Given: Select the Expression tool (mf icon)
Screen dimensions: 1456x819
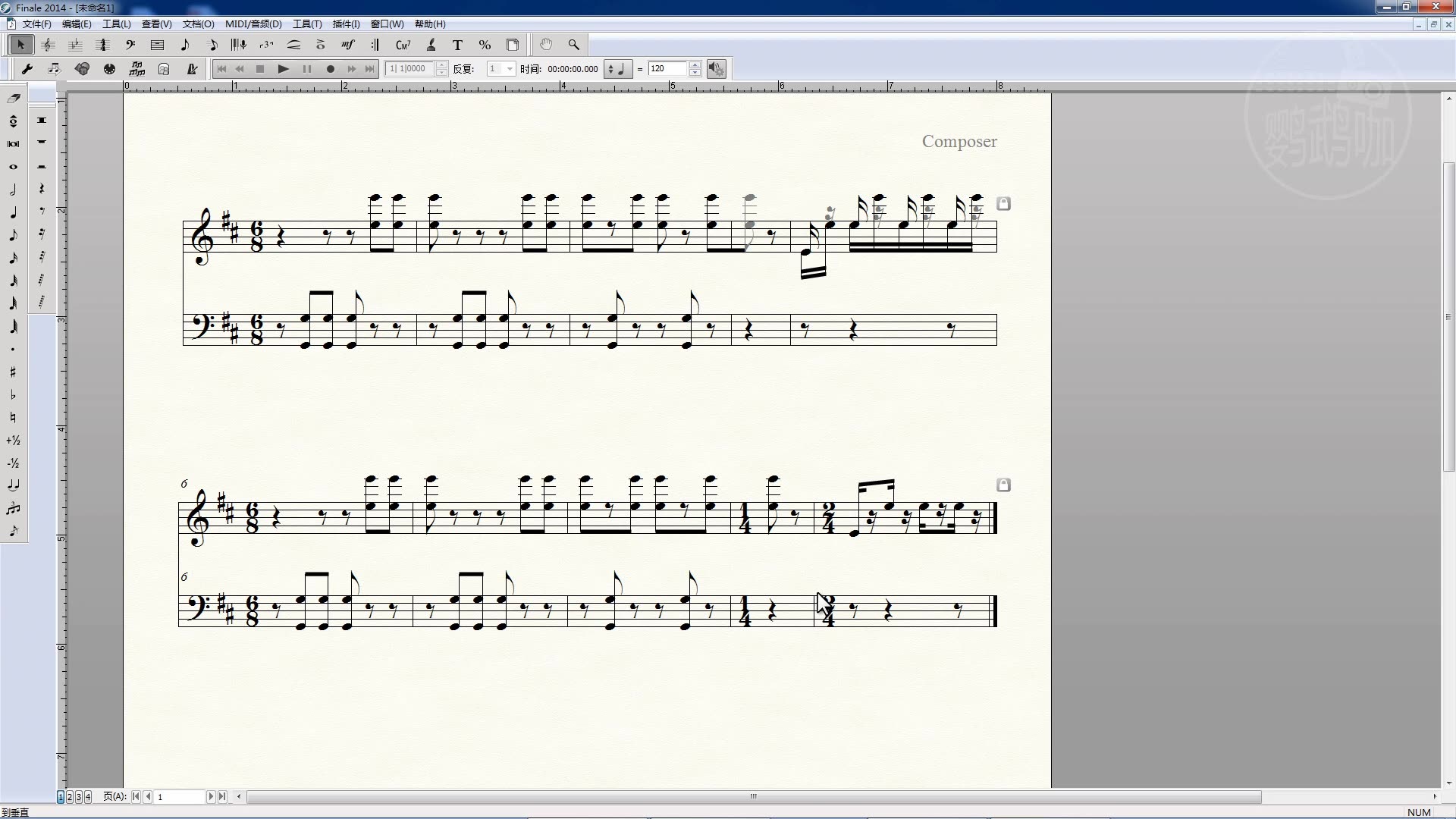Looking at the screenshot, I should pyautogui.click(x=347, y=45).
